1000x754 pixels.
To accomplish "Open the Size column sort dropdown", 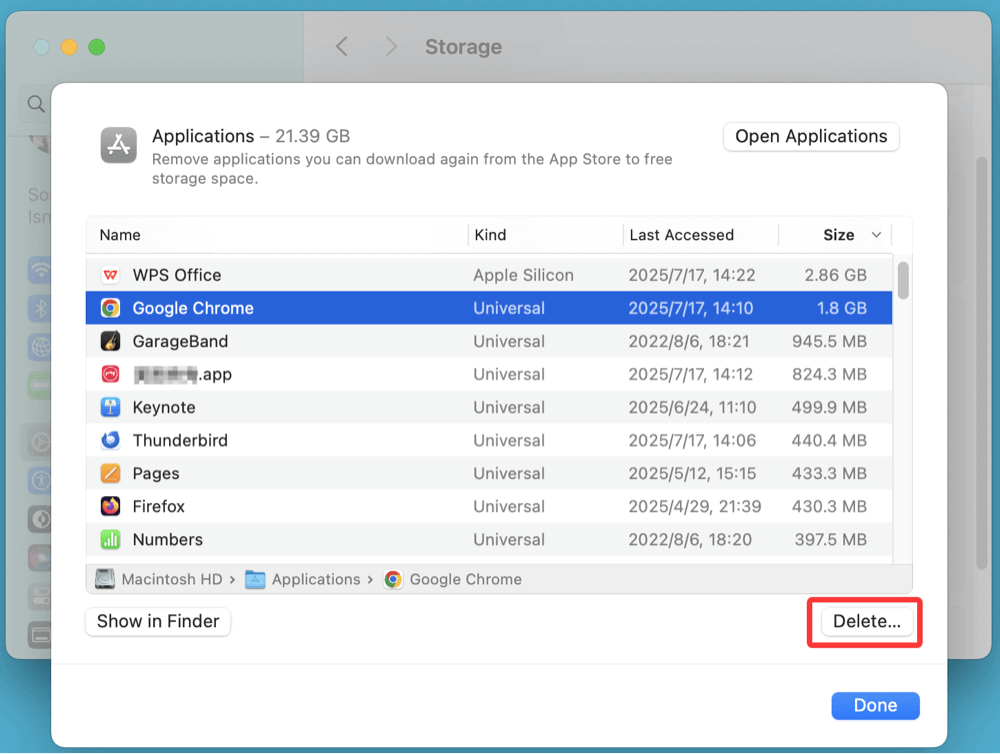I will pyautogui.click(x=876, y=234).
